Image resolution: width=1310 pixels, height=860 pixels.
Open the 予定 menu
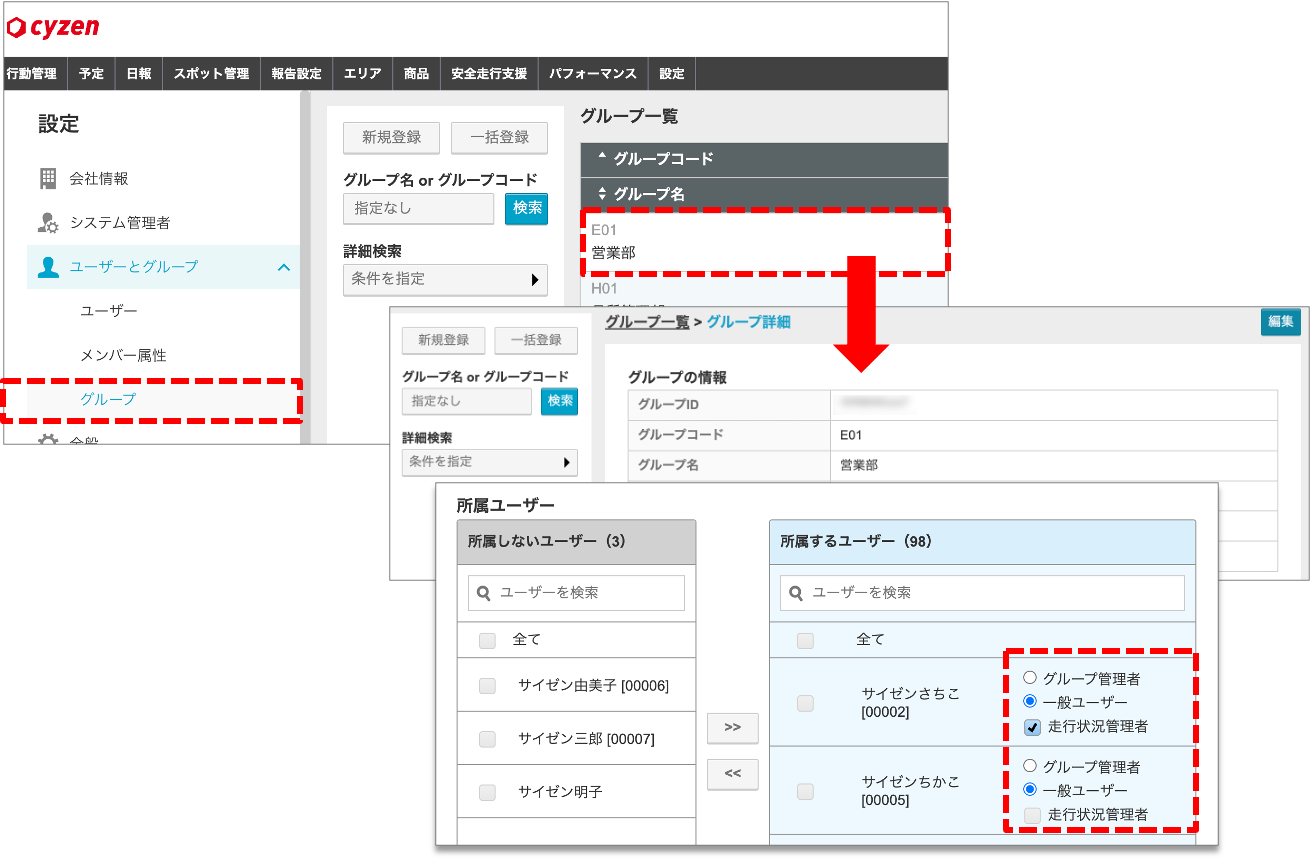click(92, 74)
